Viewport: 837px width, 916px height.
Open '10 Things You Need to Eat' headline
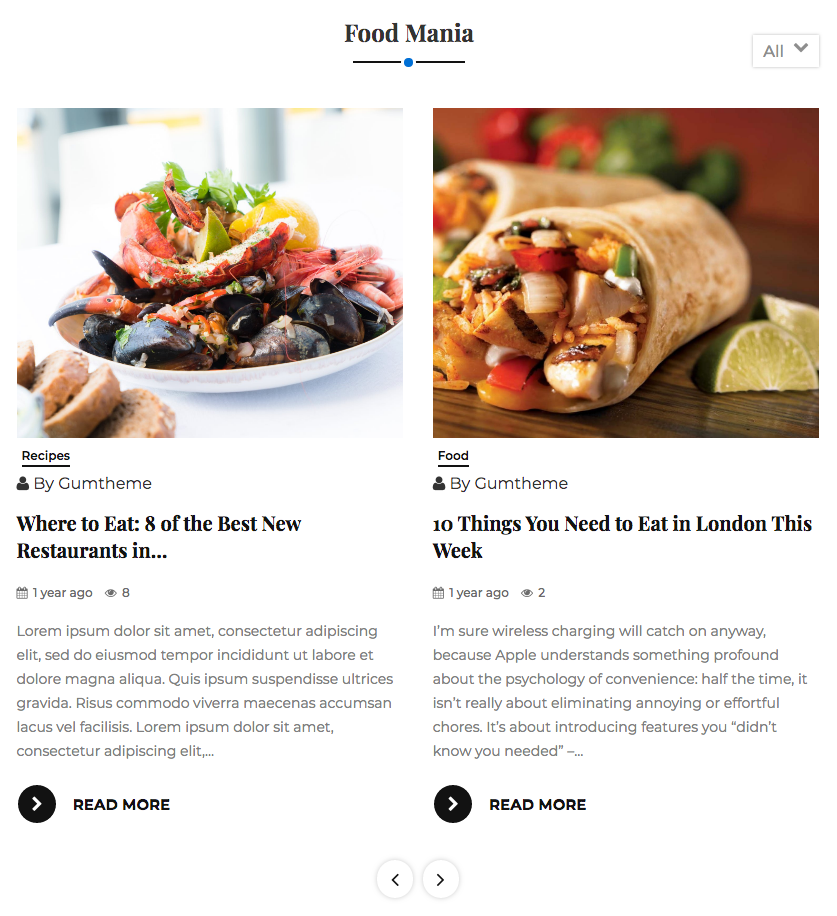pyautogui.click(x=622, y=537)
